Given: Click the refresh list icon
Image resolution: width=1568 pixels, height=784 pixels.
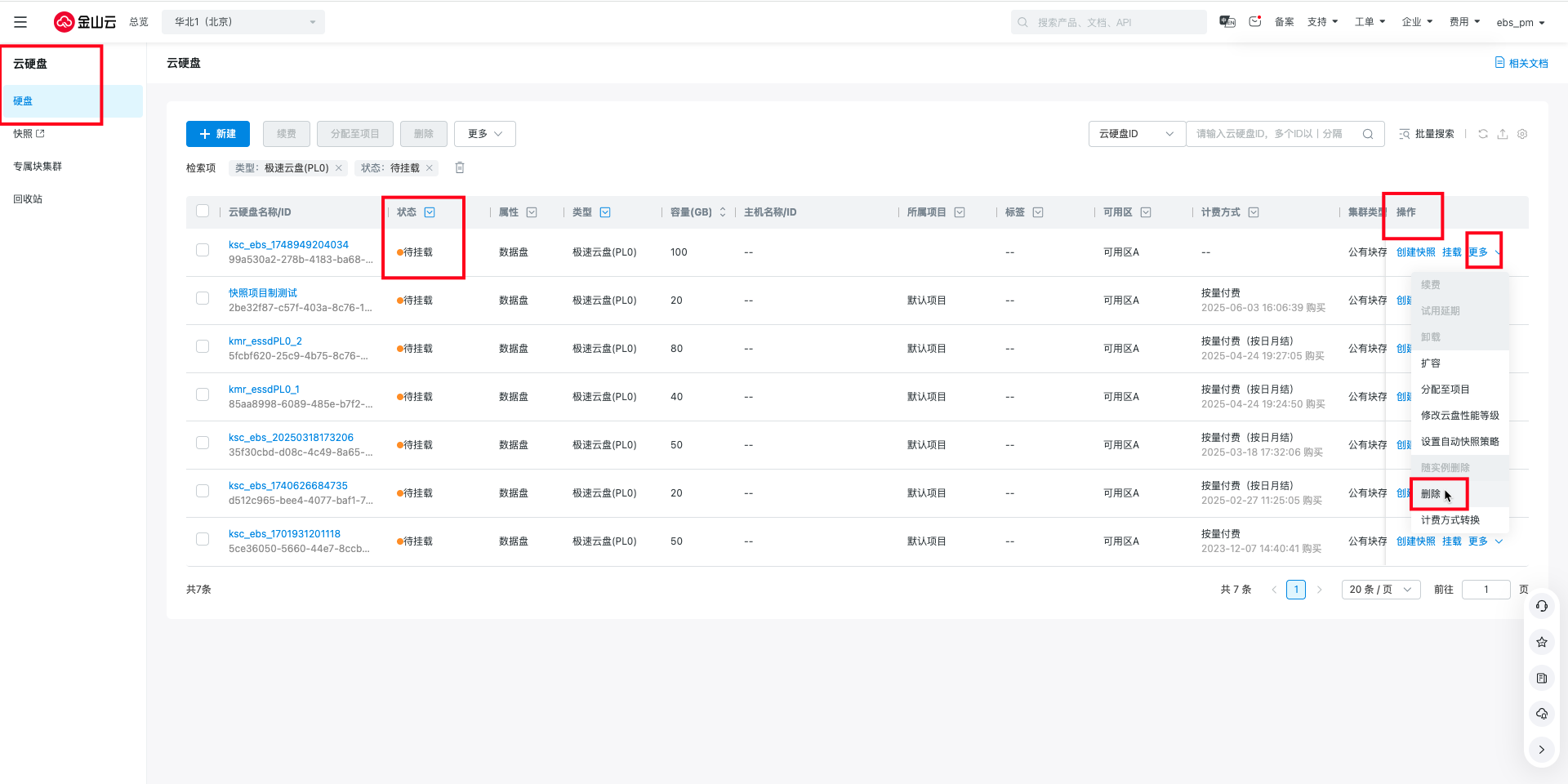Looking at the screenshot, I should pos(1483,134).
